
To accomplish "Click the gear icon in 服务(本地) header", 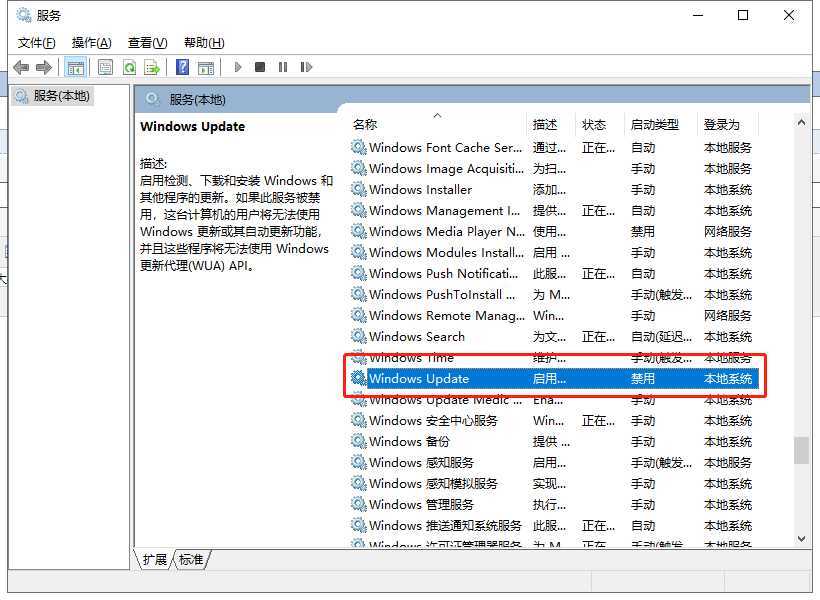I will pyautogui.click(x=152, y=99).
